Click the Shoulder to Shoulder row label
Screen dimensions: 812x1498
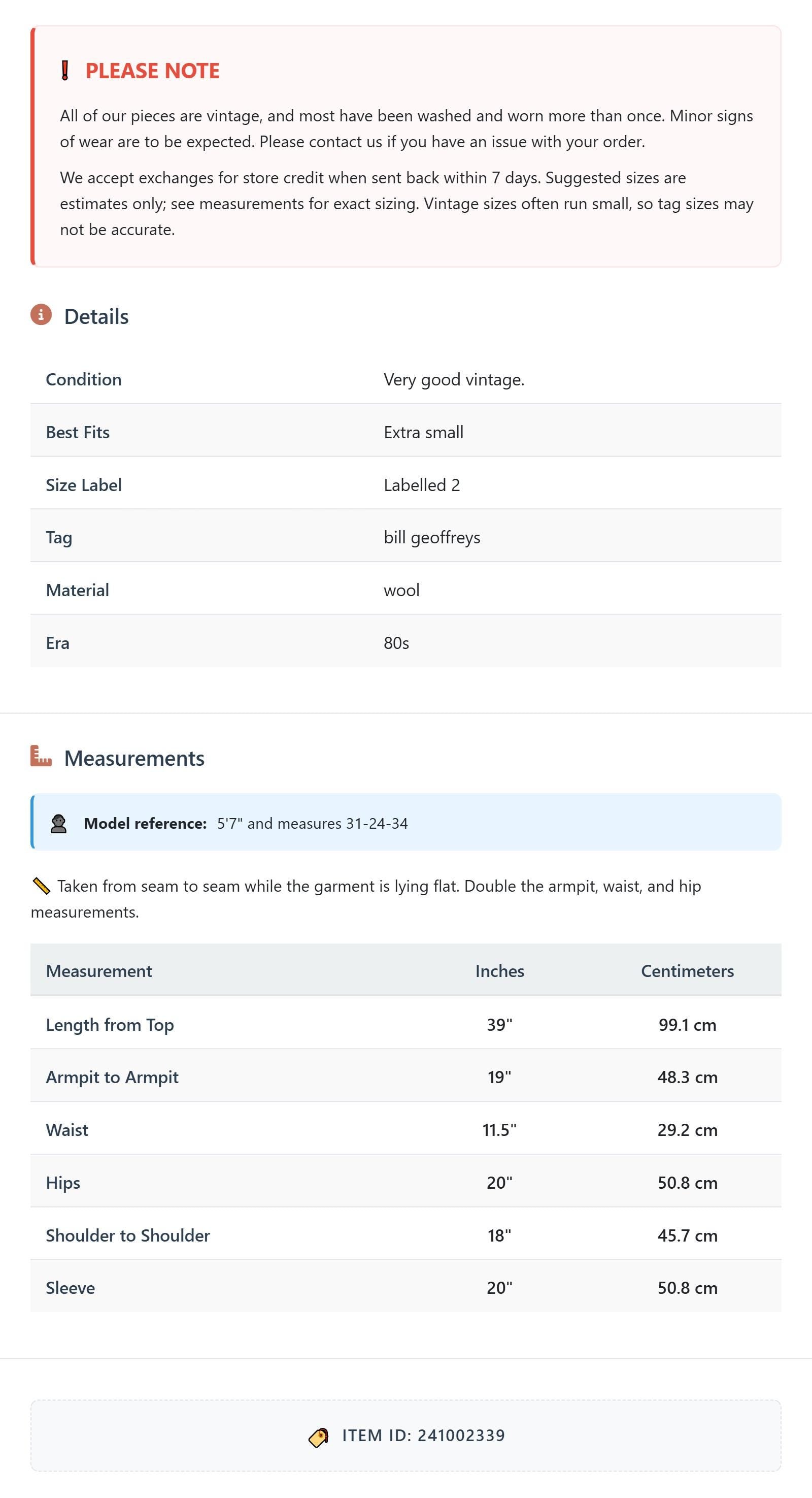pos(128,1235)
